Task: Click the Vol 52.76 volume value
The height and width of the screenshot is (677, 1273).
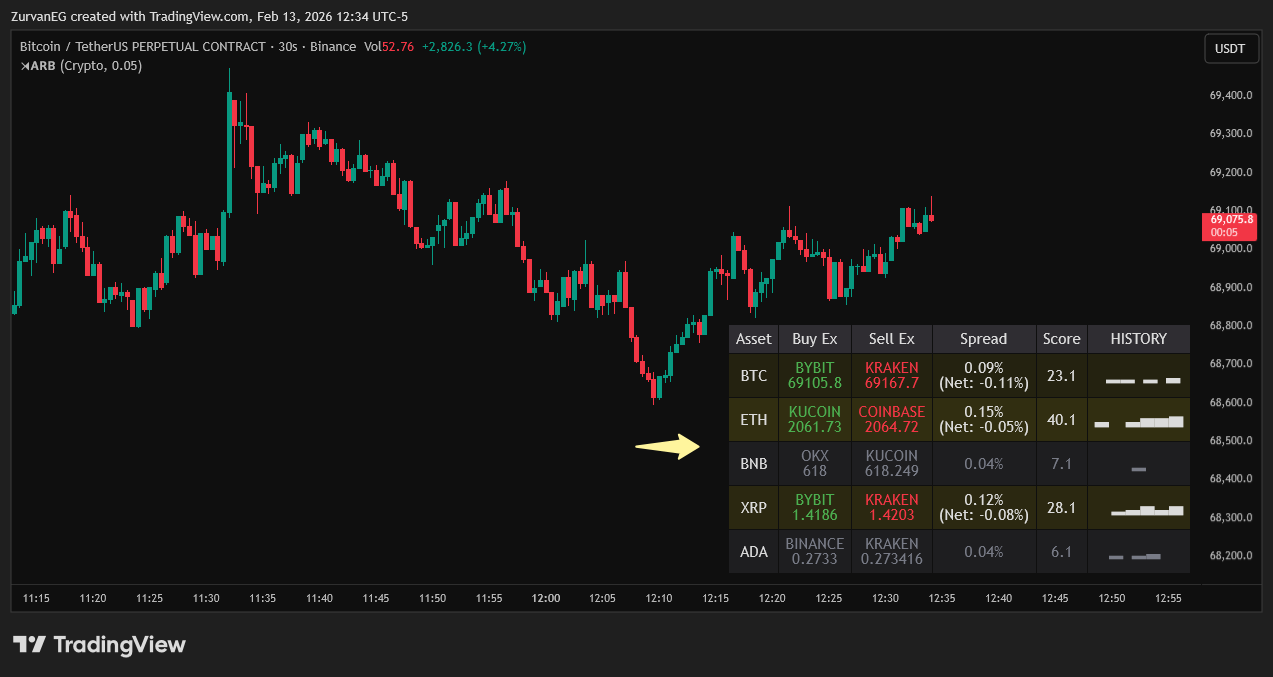Action: coord(389,46)
